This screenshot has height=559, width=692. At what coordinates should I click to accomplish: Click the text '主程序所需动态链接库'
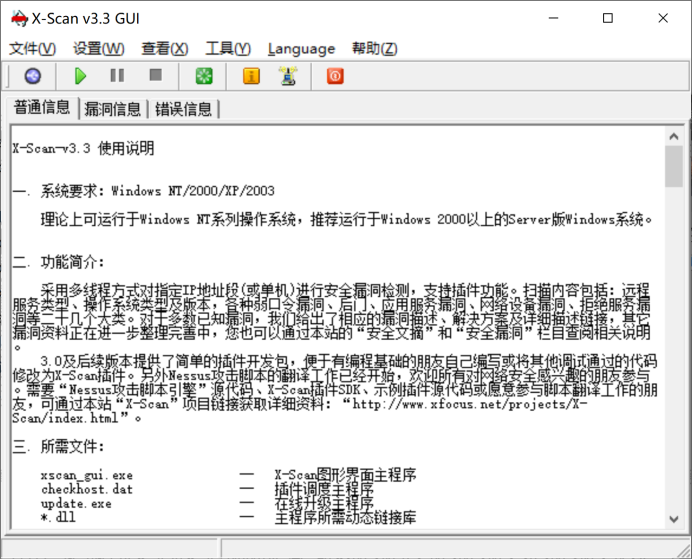[345, 518]
